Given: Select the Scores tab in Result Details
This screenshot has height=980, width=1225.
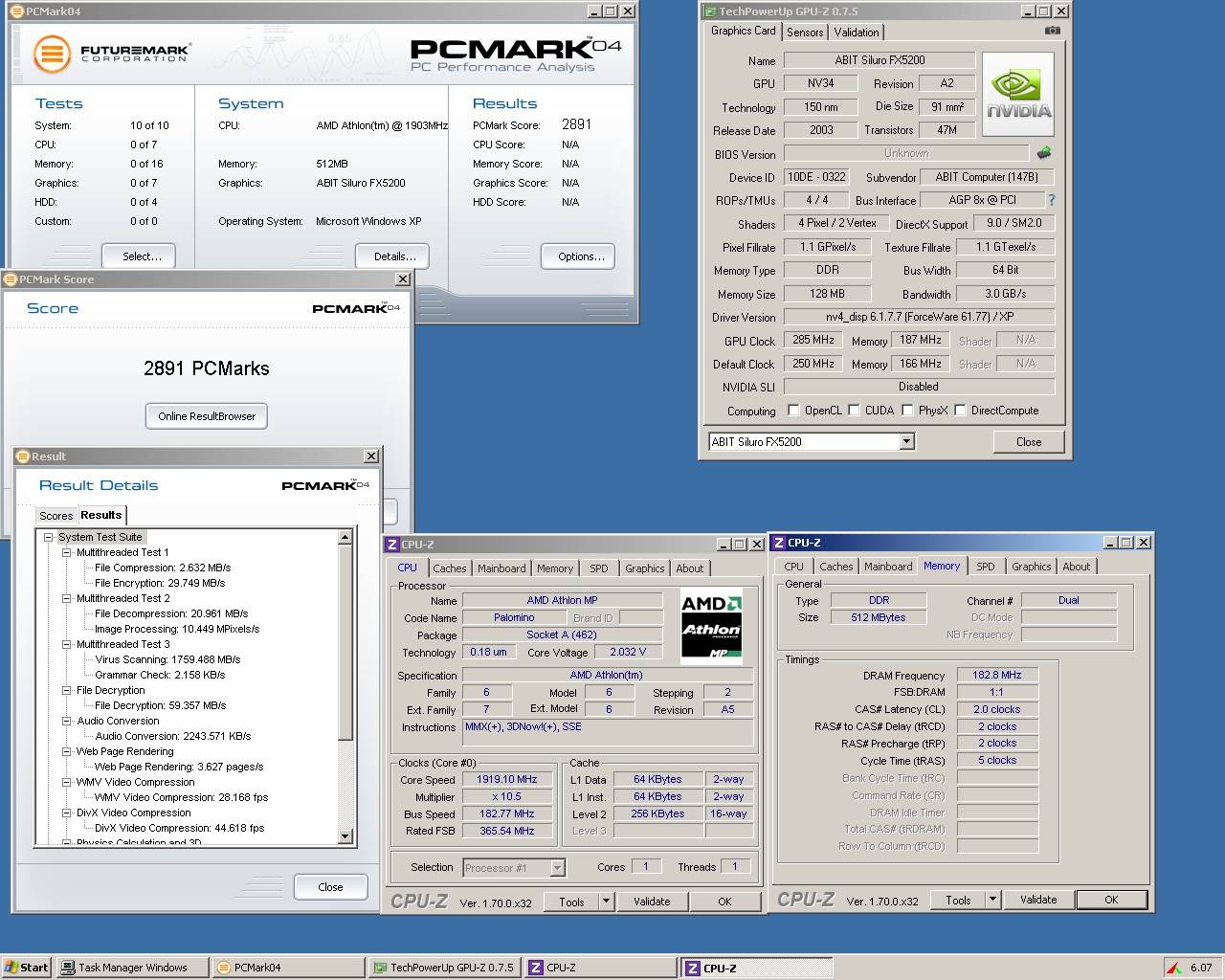Looking at the screenshot, I should [56, 516].
